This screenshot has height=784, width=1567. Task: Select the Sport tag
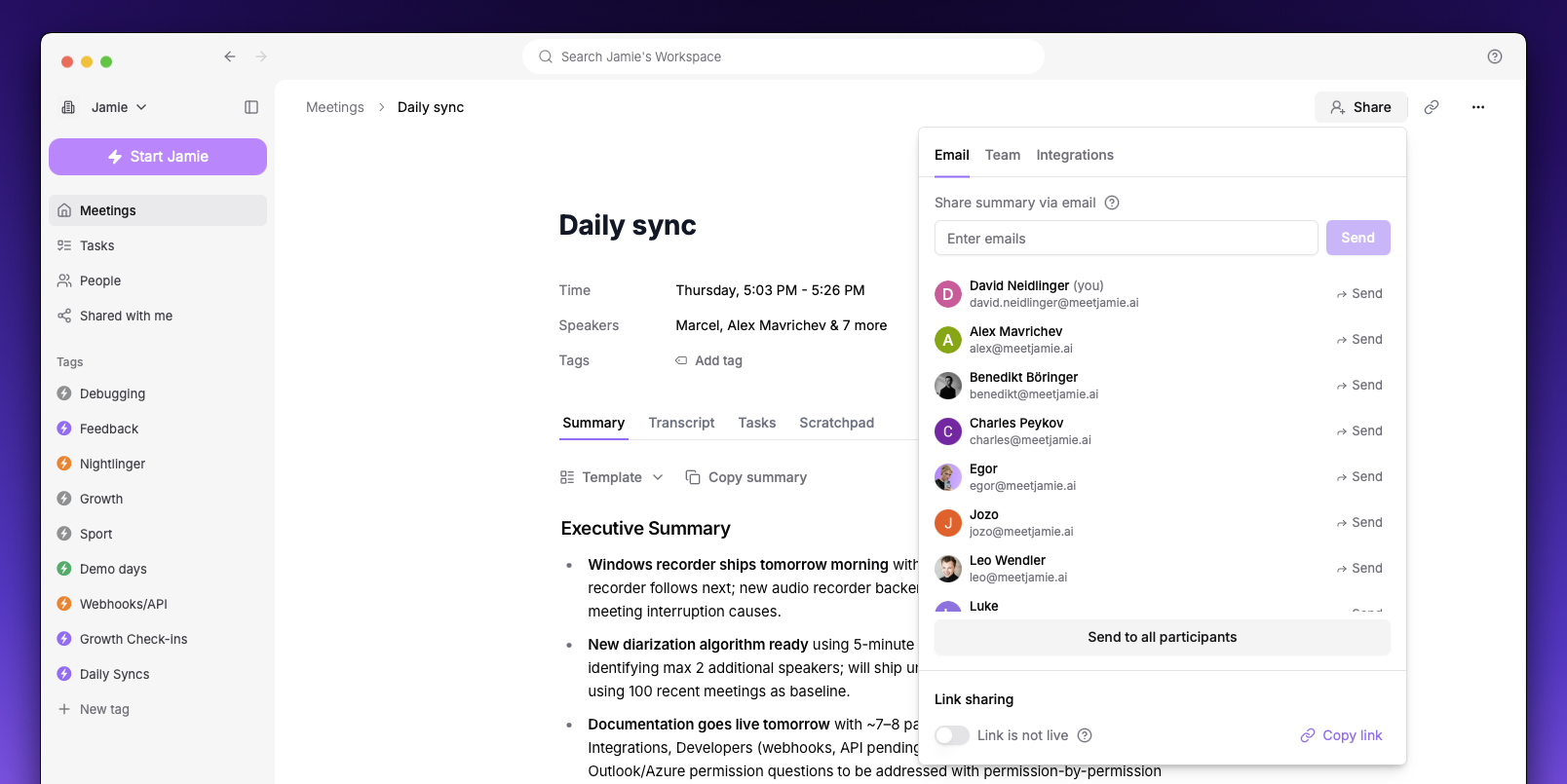(158, 534)
